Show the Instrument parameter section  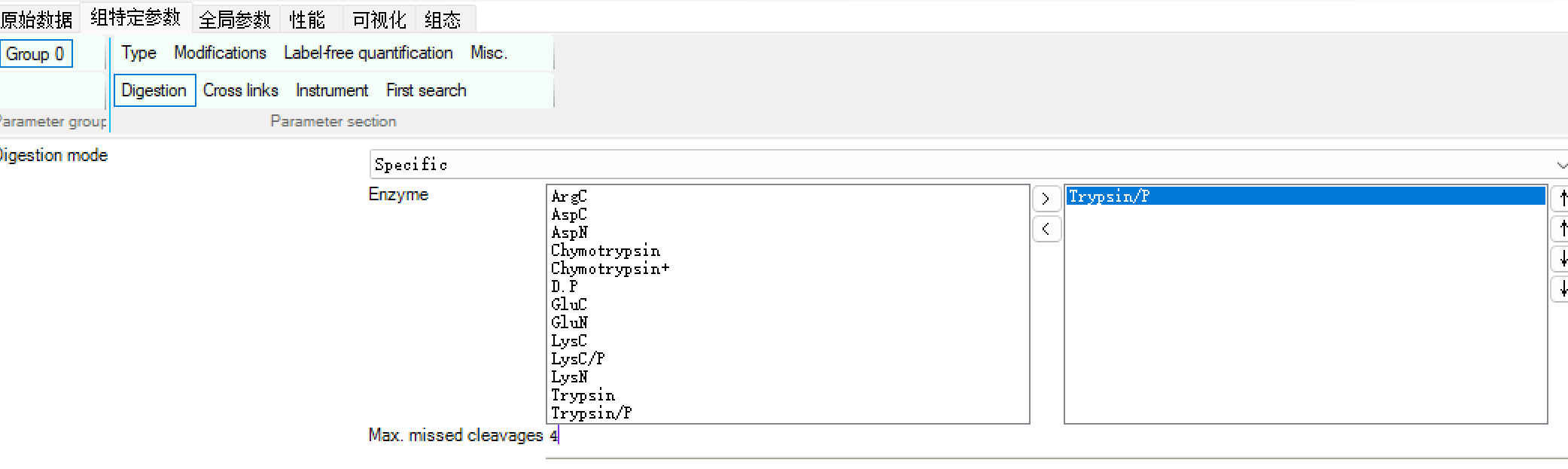coord(332,90)
